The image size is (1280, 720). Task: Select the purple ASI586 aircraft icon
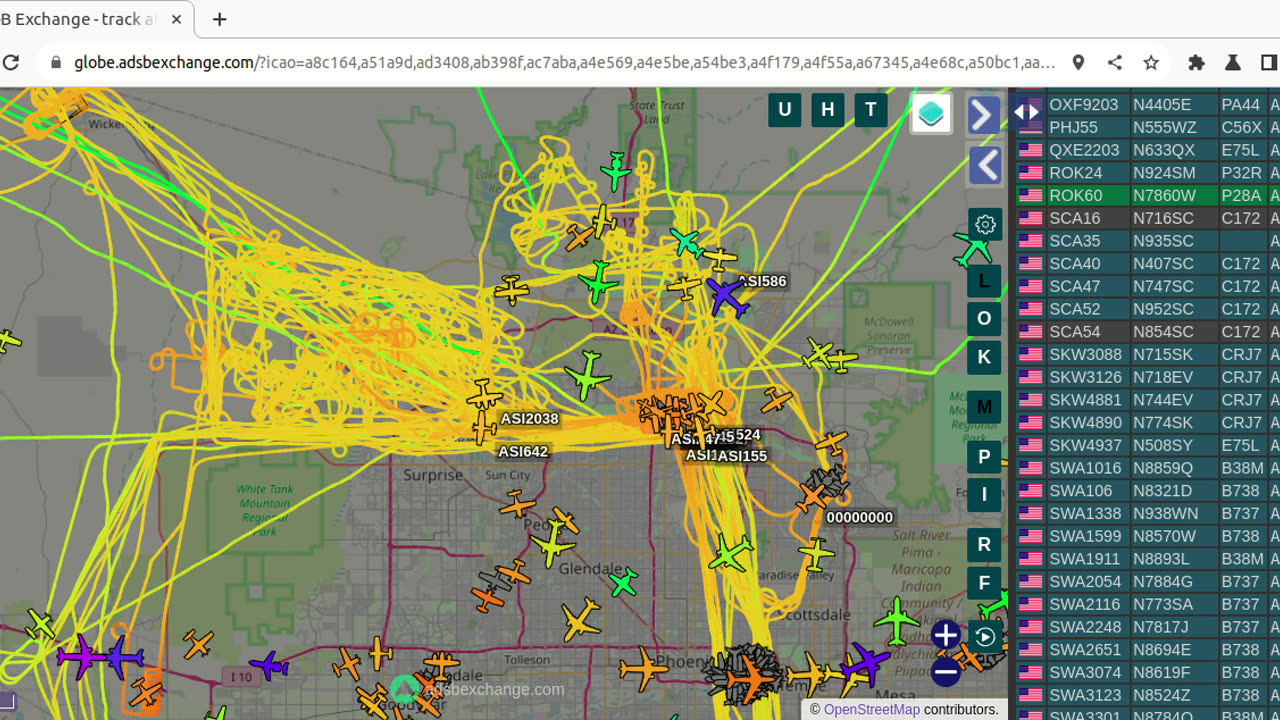click(726, 296)
